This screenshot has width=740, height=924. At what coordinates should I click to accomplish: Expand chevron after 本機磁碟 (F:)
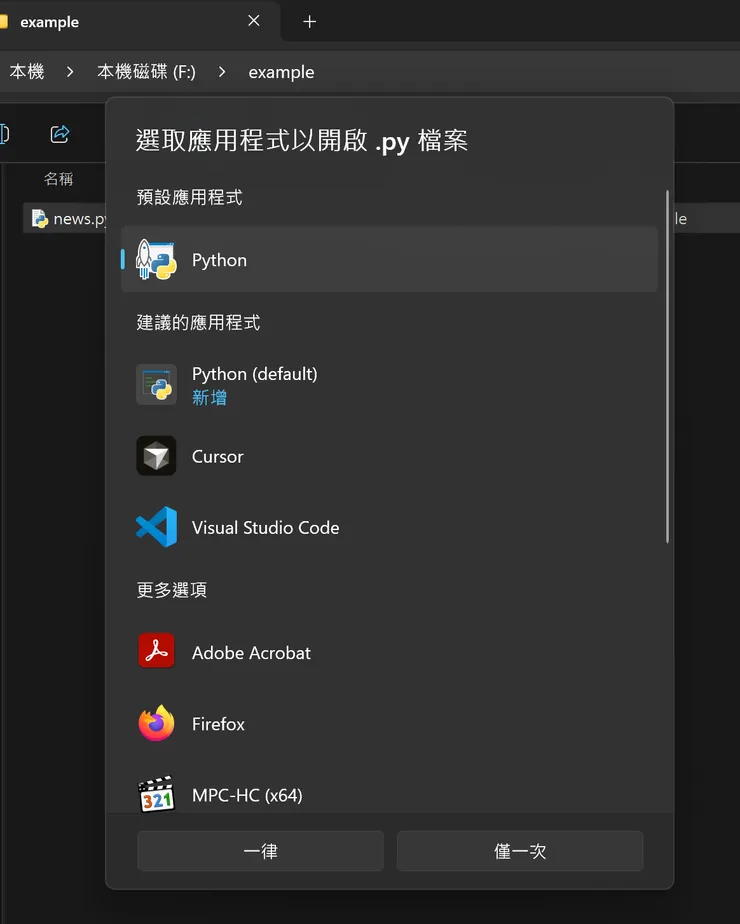(x=222, y=72)
